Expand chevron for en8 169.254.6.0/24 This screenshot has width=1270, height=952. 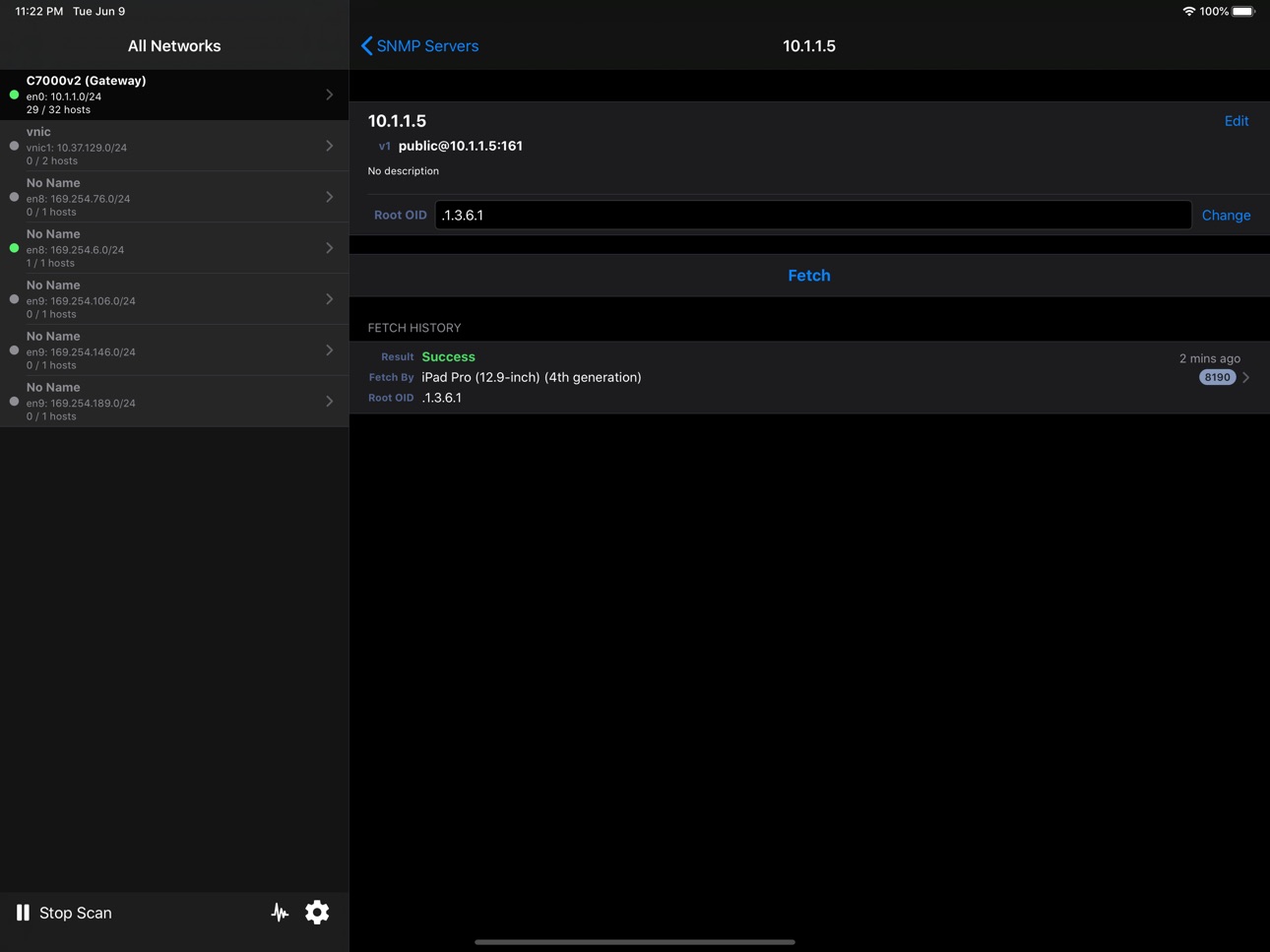(x=330, y=248)
